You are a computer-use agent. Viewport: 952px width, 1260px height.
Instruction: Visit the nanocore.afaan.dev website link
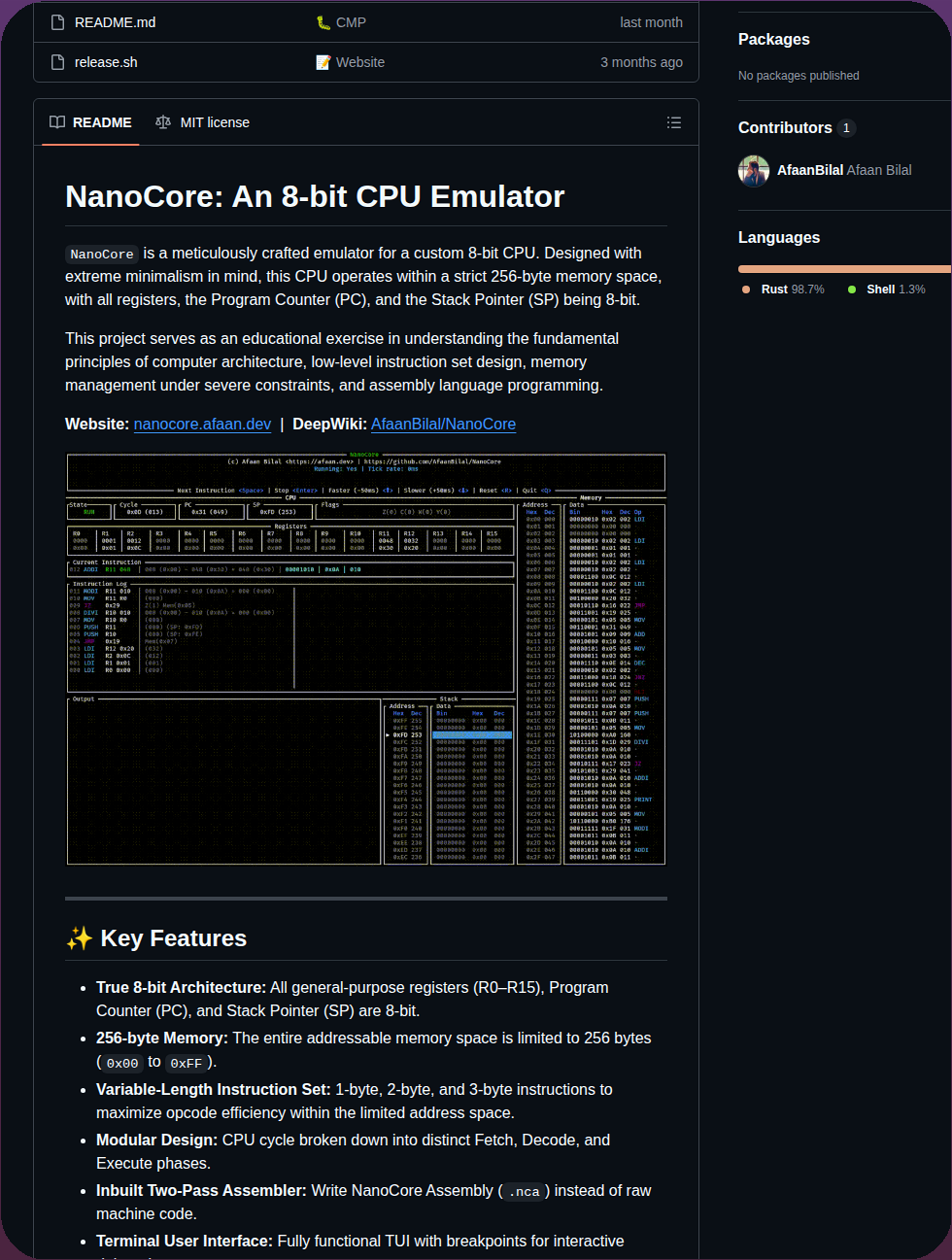click(x=202, y=425)
